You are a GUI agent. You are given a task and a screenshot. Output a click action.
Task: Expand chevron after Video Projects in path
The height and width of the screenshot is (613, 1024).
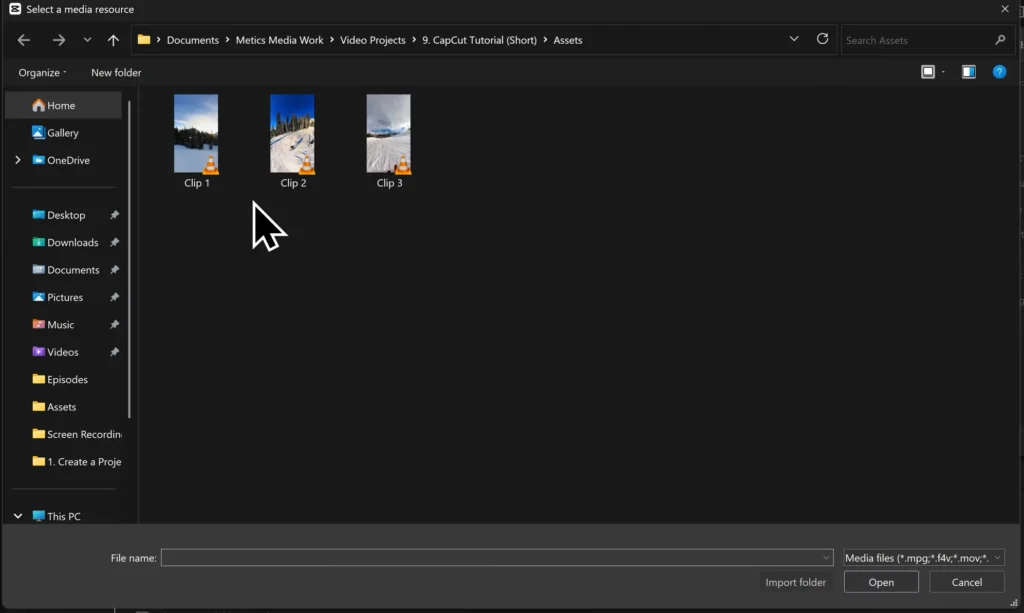[414, 40]
